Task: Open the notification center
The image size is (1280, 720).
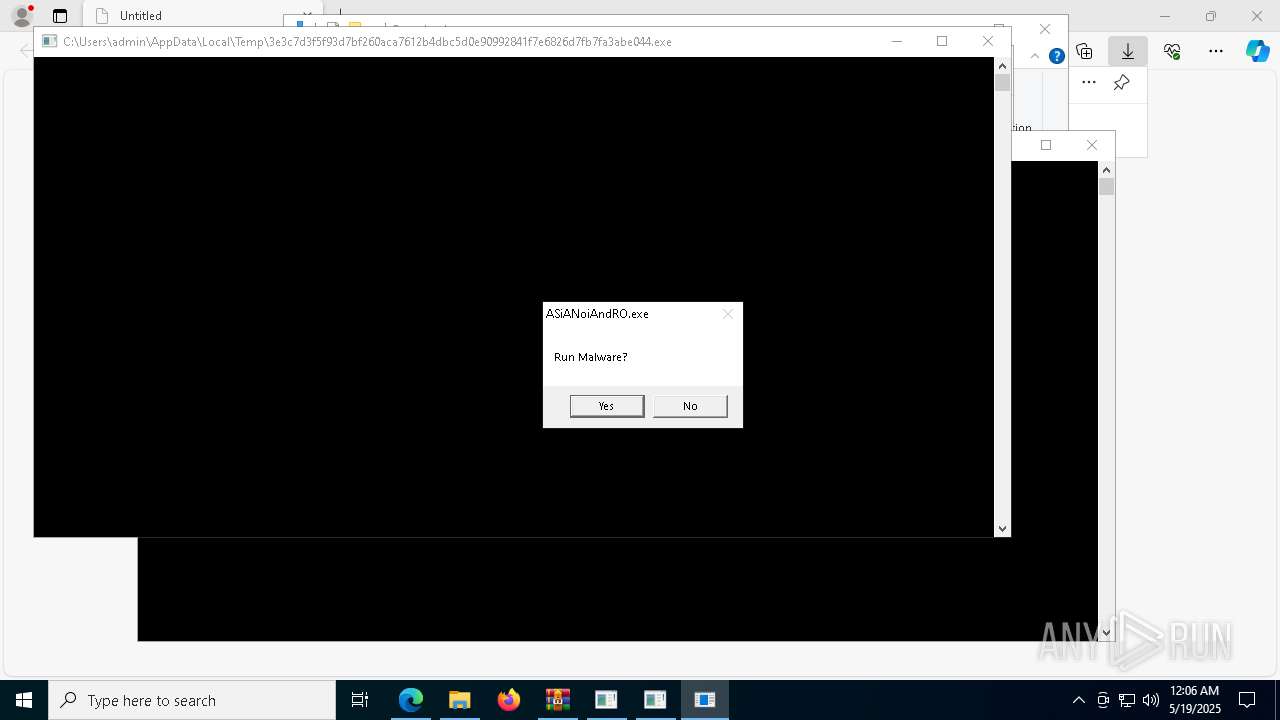Action: [1247, 700]
